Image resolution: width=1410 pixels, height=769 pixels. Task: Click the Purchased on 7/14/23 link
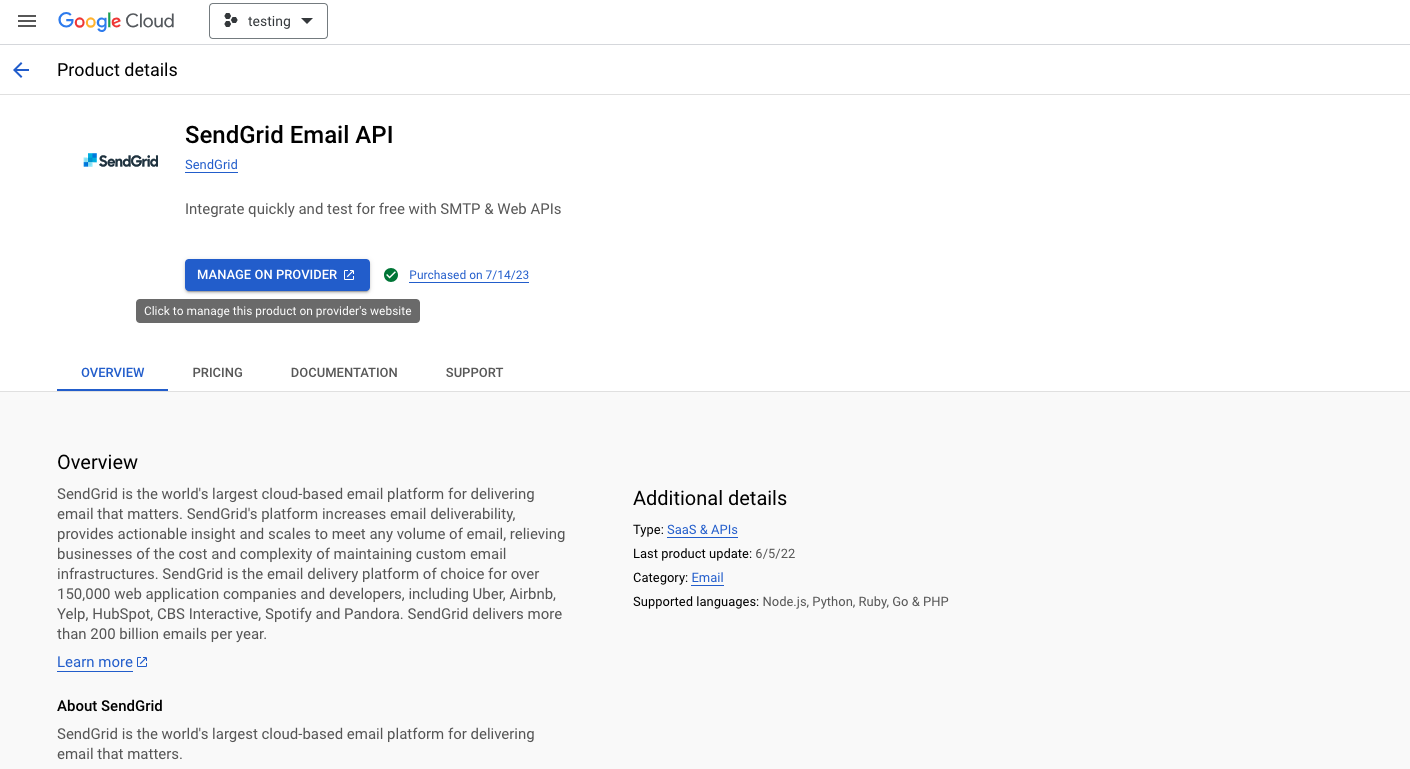tap(469, 275)
